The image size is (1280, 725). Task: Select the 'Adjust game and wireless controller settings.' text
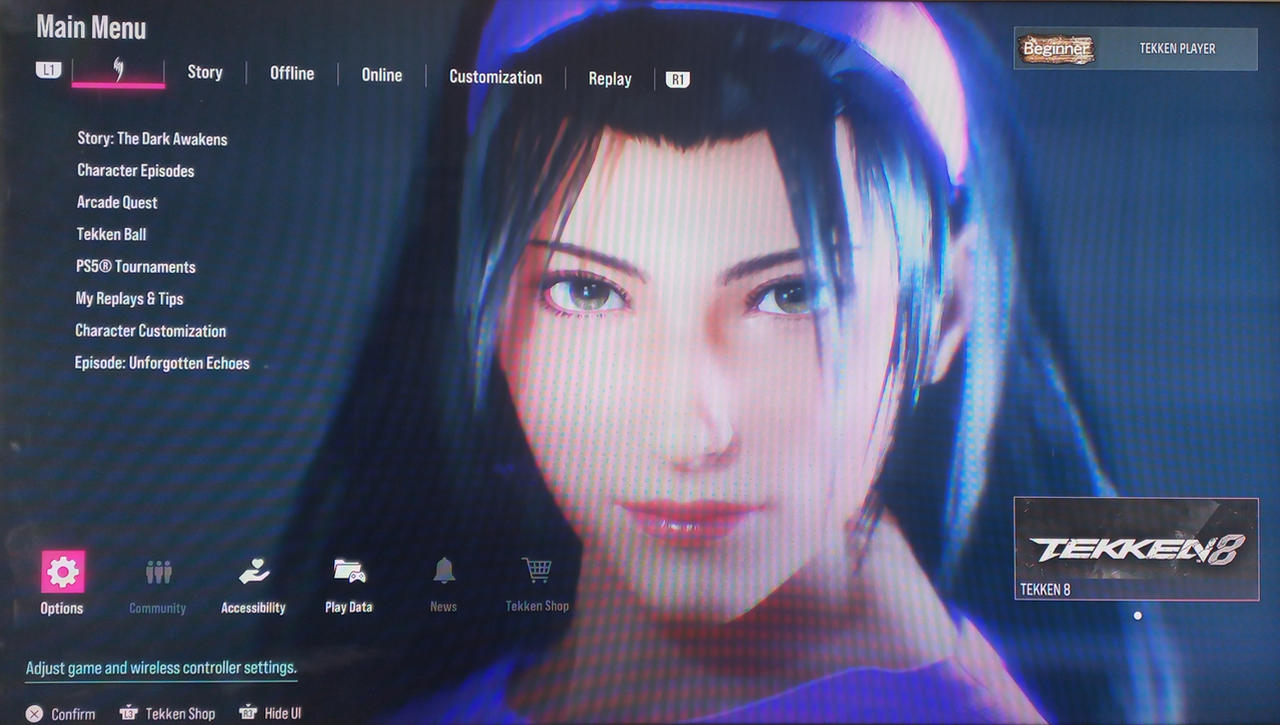(161, 668)
